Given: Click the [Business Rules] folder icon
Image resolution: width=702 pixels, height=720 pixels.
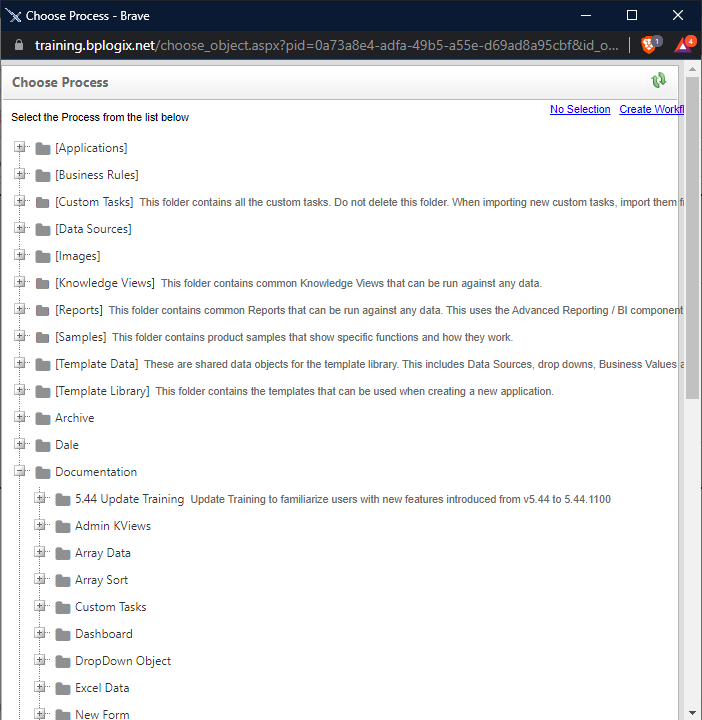Looking at the screenshot, I should click(x=43, y=175).
